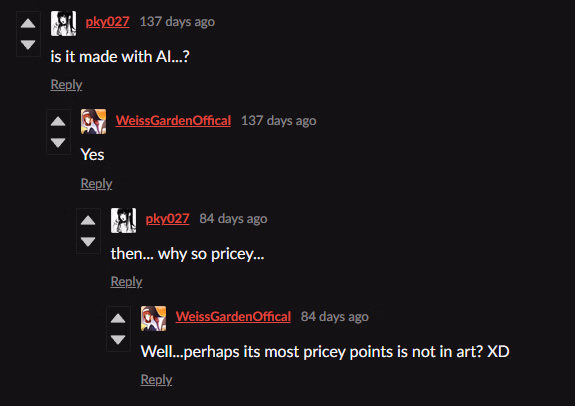Downvote the "pricey points is not in art" comment
The height and width of the screenshot is (406, 575).
(x=118, y=340)
